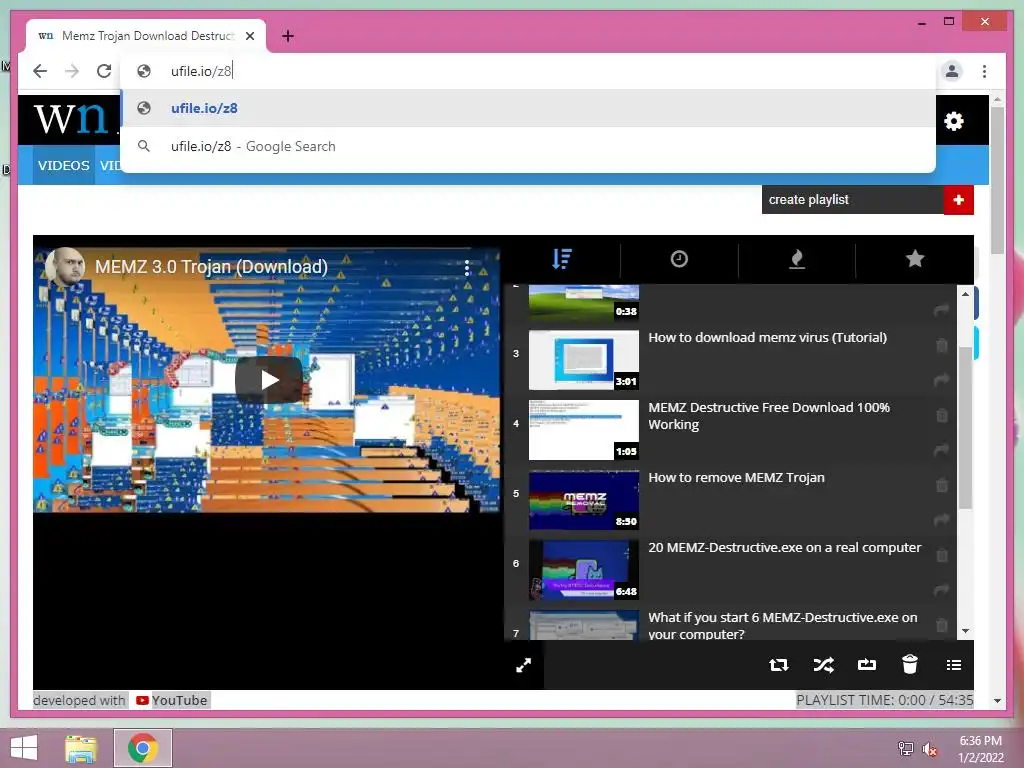Open How to remove MEMZ Trojan
This screenshot has width=1024, height=768.
736,477
